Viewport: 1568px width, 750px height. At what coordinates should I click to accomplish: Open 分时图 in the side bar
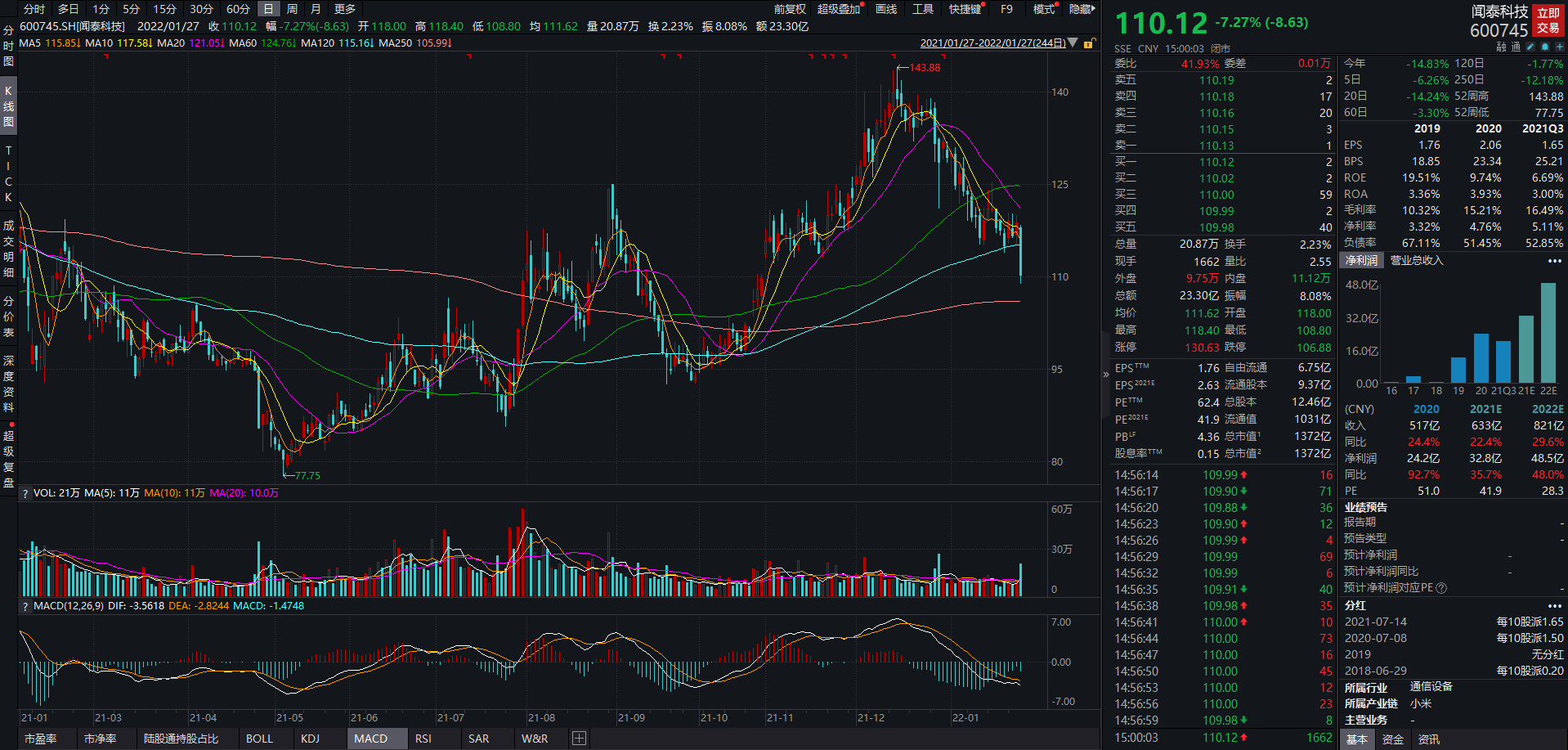[x=8, y=45]
